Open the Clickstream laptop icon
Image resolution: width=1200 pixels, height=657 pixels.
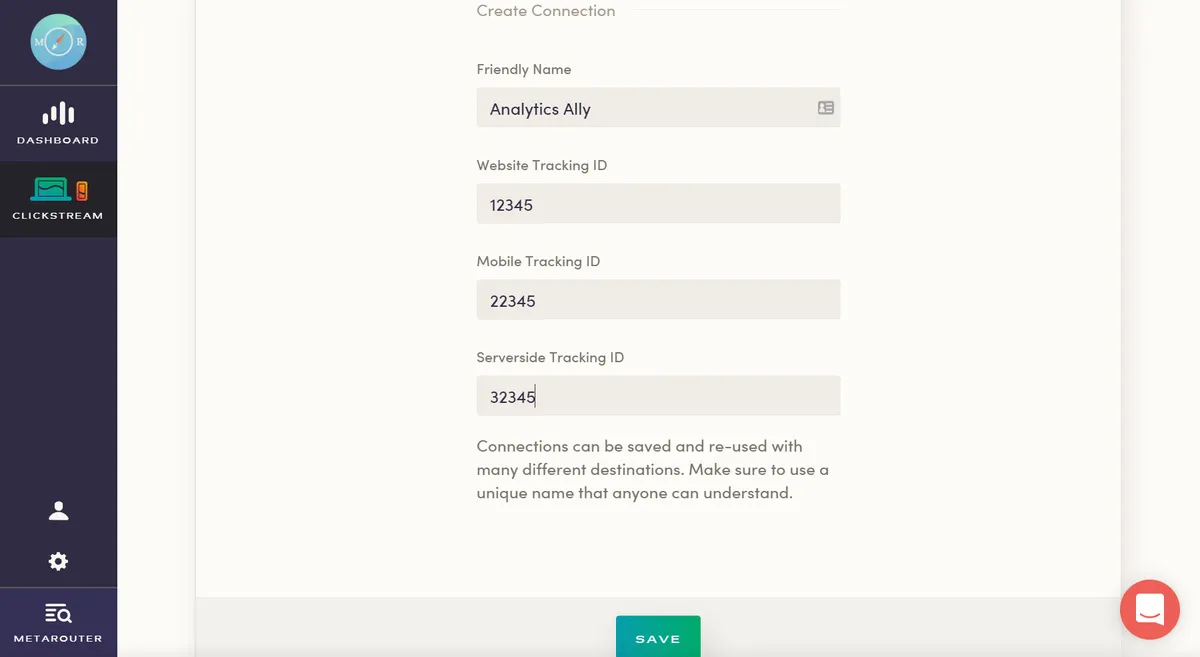[51, 189]
